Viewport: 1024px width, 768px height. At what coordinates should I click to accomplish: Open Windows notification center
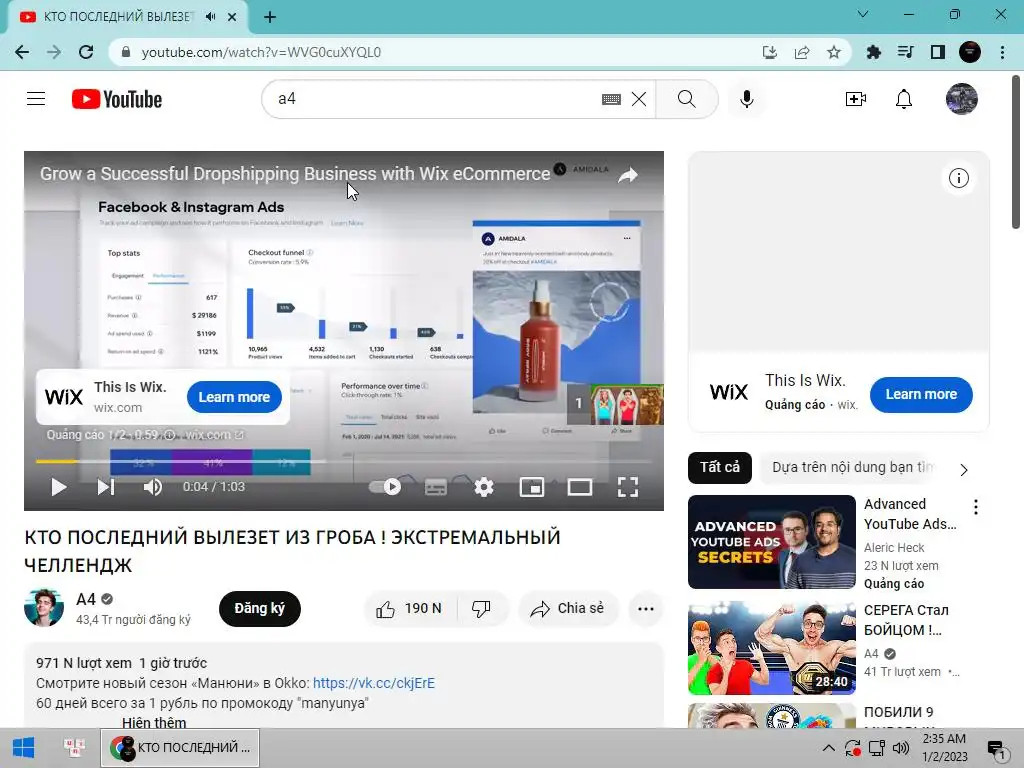point(997,749)
